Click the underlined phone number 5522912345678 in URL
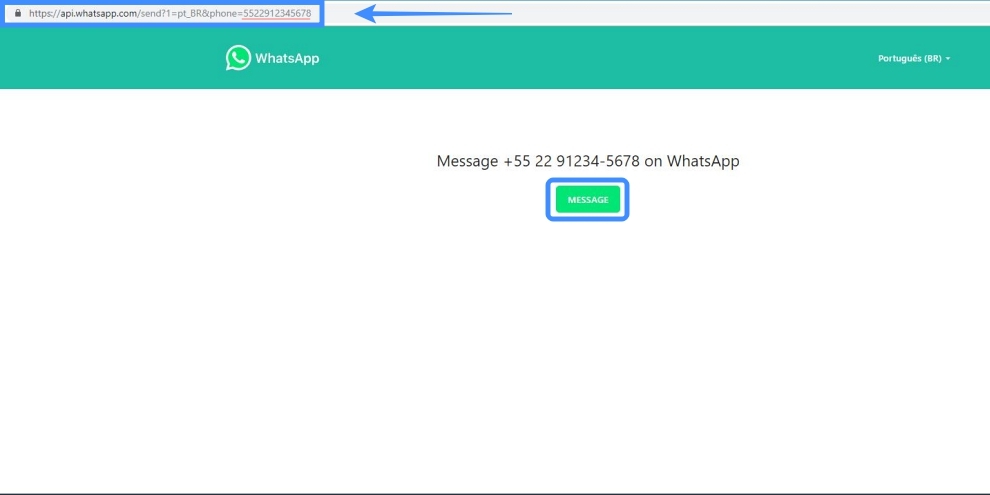This screenshot has width=990, height=495. click(277, 13)
